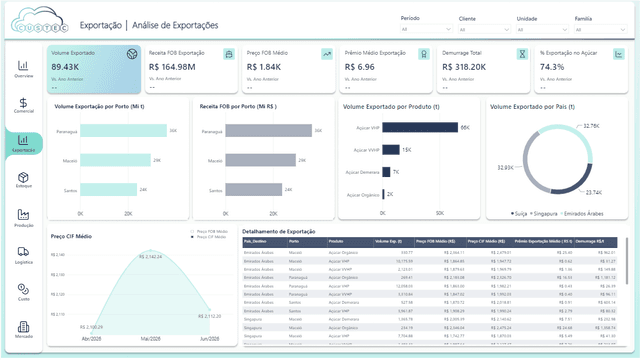The height and width of the screenshot is (360, 640).
Task: Sort by Demurrage R$/t column header
Action: coord(596,242)
